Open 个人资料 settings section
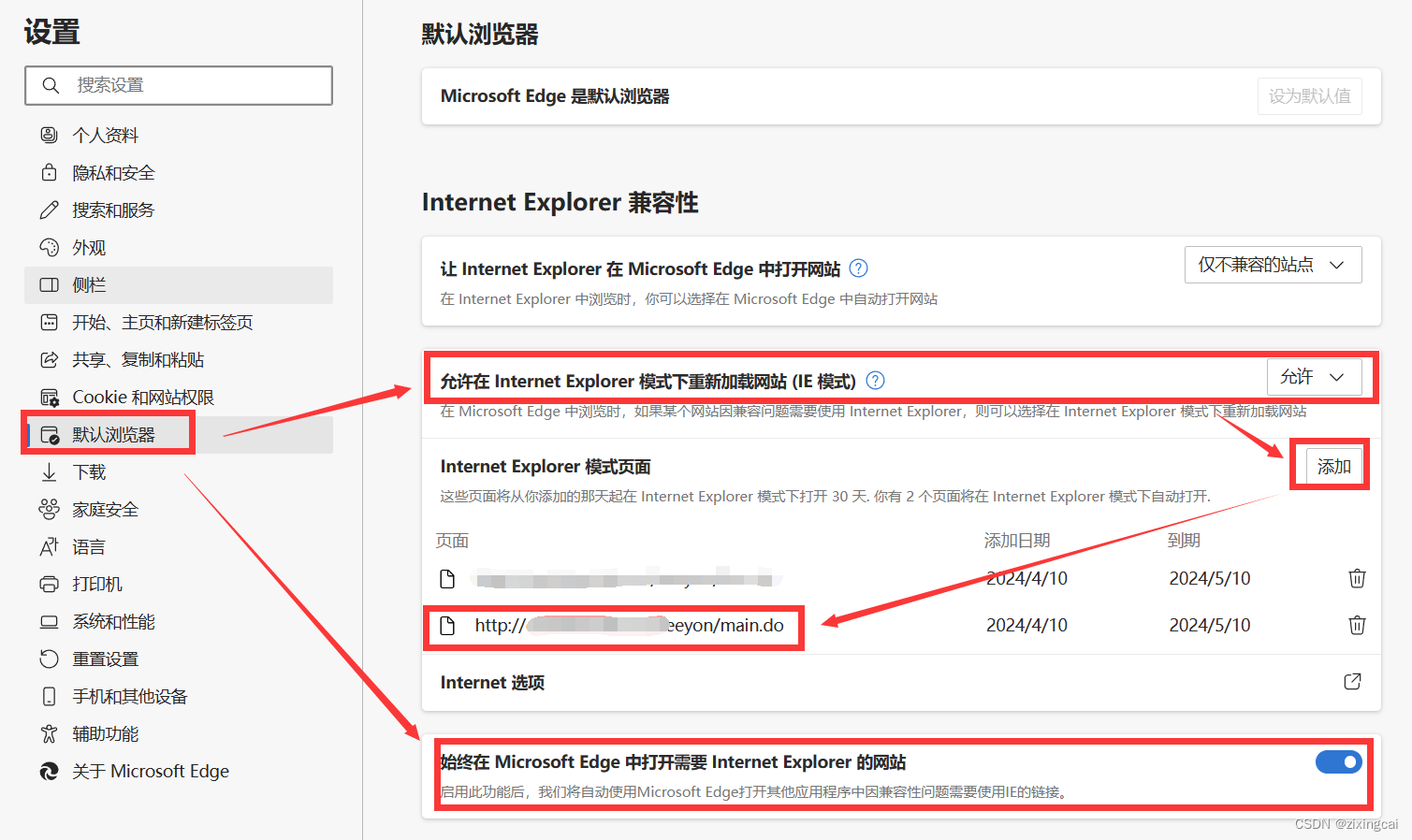This screenshot has width=1412, height=840. point(179,135)
